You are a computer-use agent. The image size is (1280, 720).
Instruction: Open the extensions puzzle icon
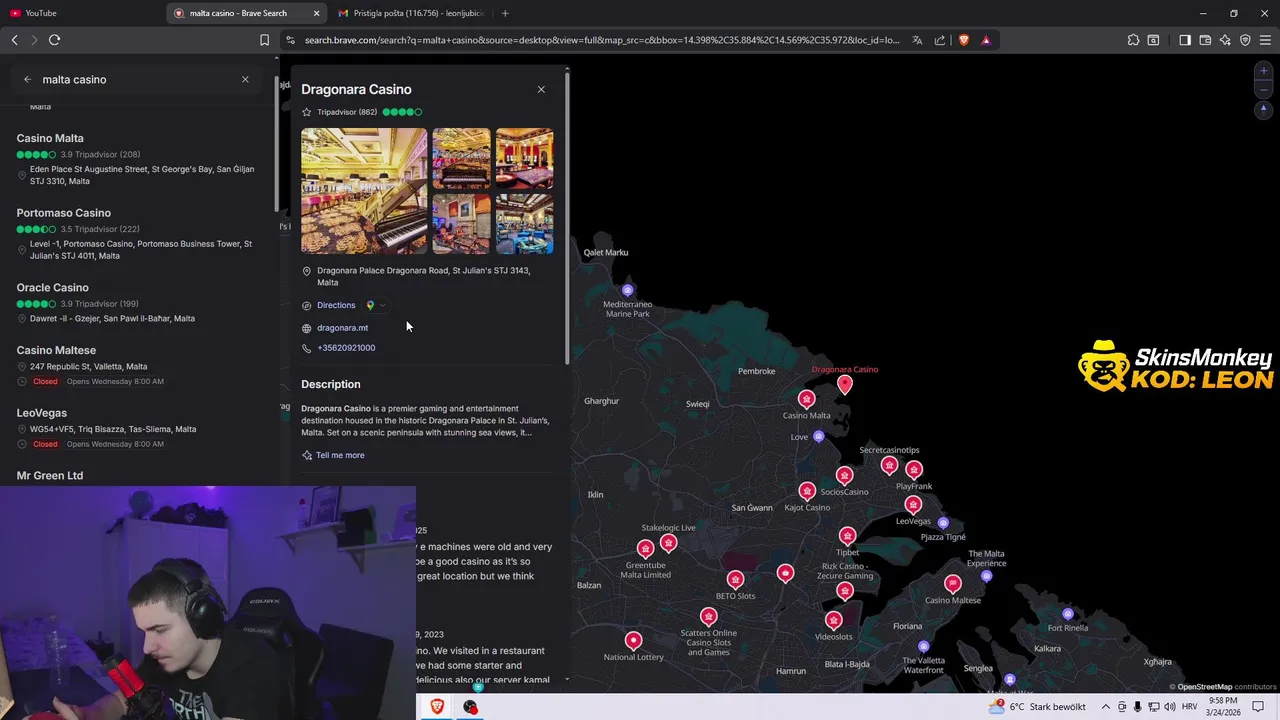tap(1133, 40)
